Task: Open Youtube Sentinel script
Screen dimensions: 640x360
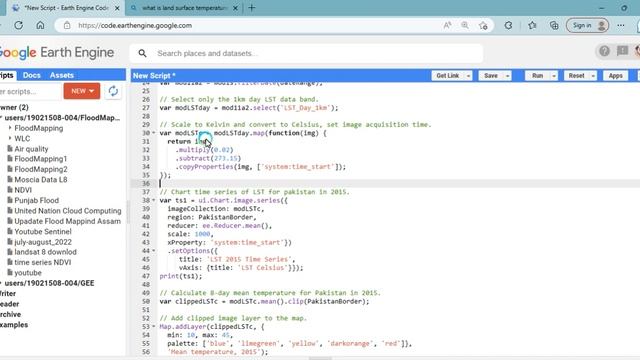Action: pos(43,231)
